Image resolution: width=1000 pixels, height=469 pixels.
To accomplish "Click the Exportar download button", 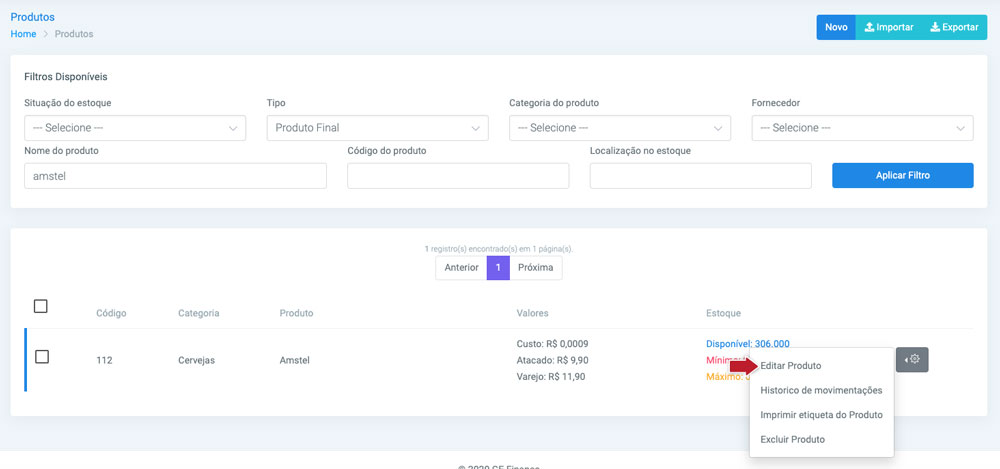I will (x=955, y=27).
